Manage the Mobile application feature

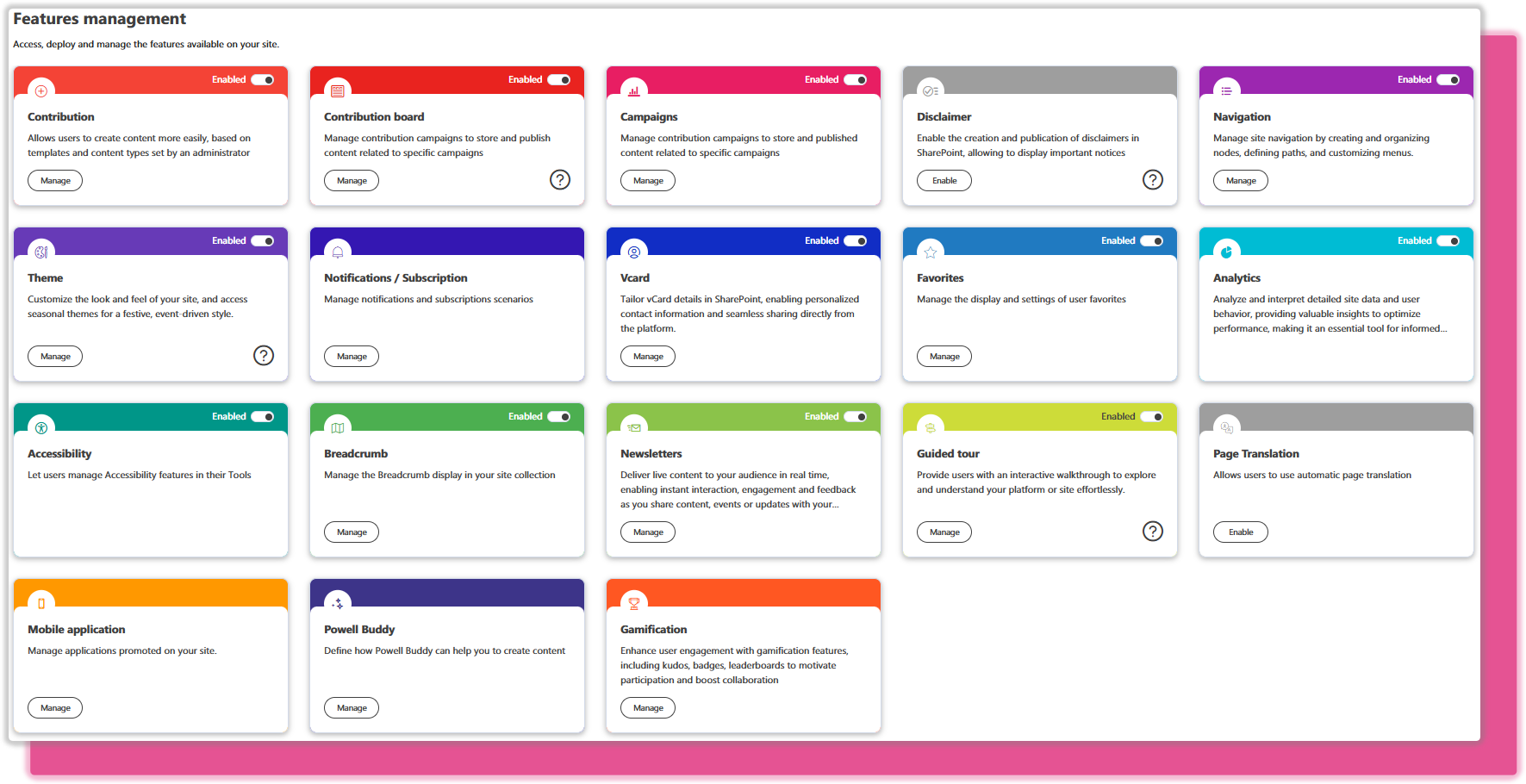pos(55,707)
